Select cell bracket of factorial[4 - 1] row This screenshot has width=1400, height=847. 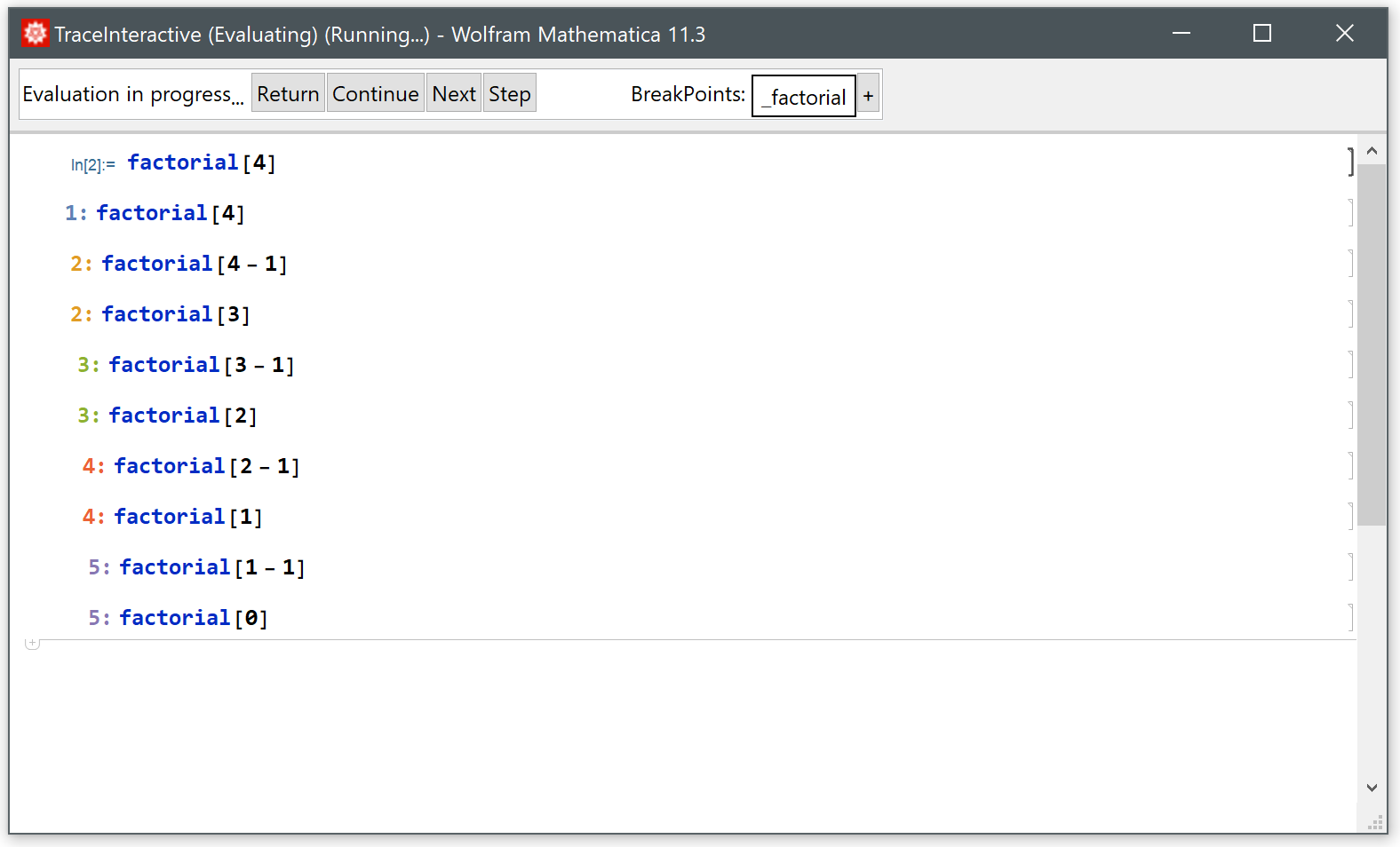[x=1350, y=264]
